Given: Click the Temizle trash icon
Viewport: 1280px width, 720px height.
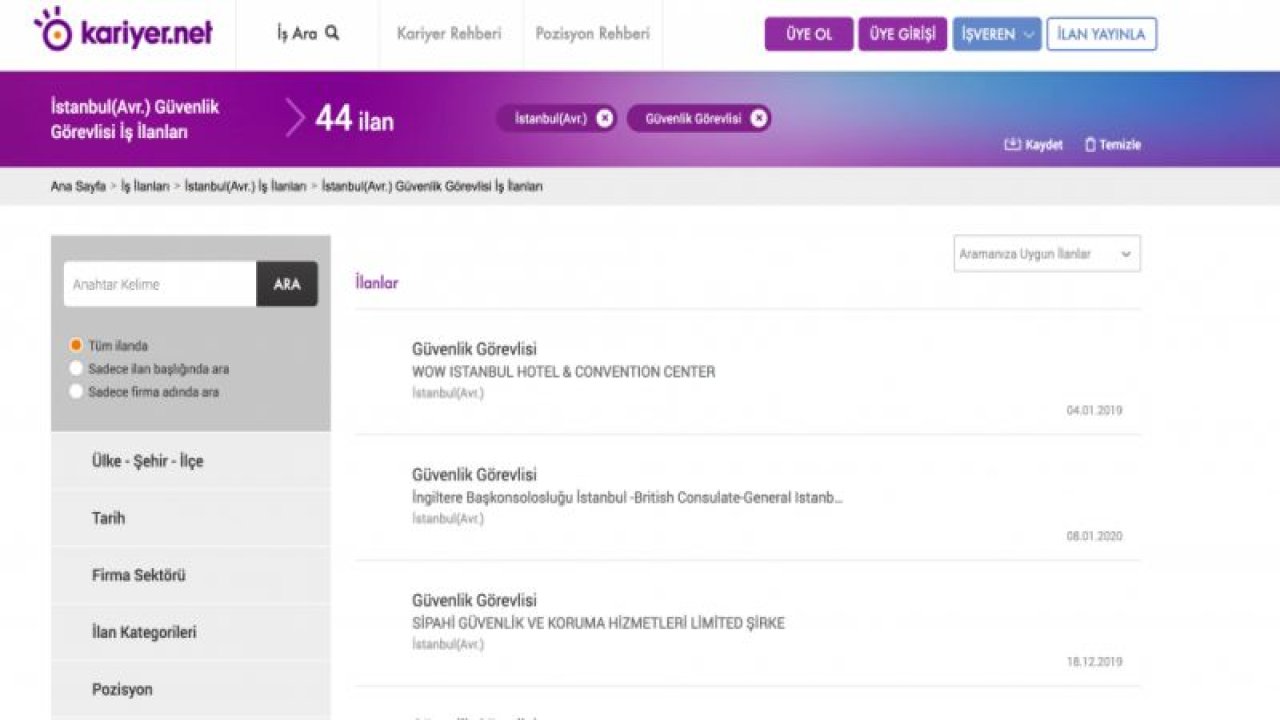Looking at the screenshot, I should click(1090, 145).
